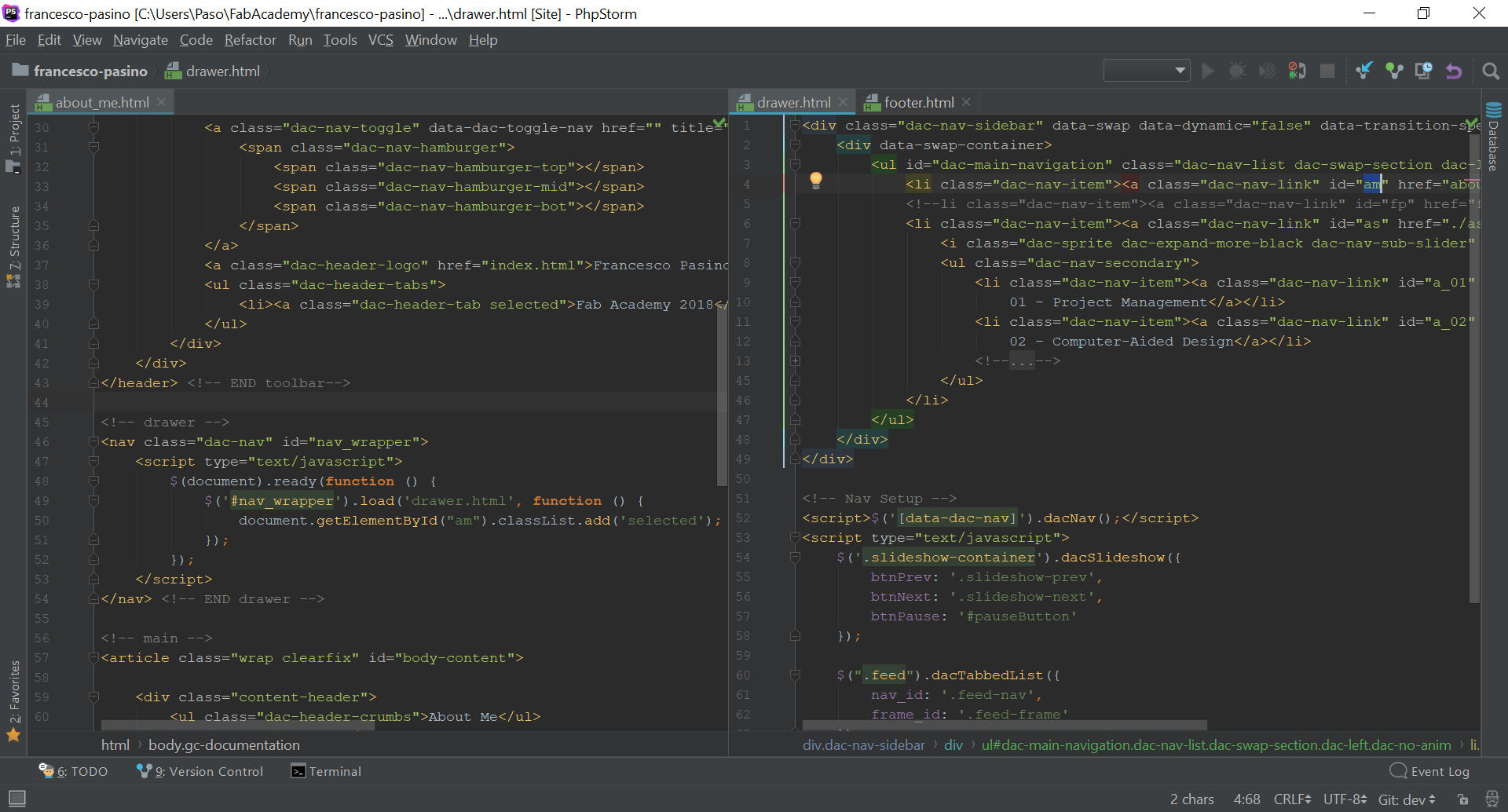Viewport: 1508px width, 812px height.
Task: Commit changes using the green branch icon
Action: coord(1394,71)
